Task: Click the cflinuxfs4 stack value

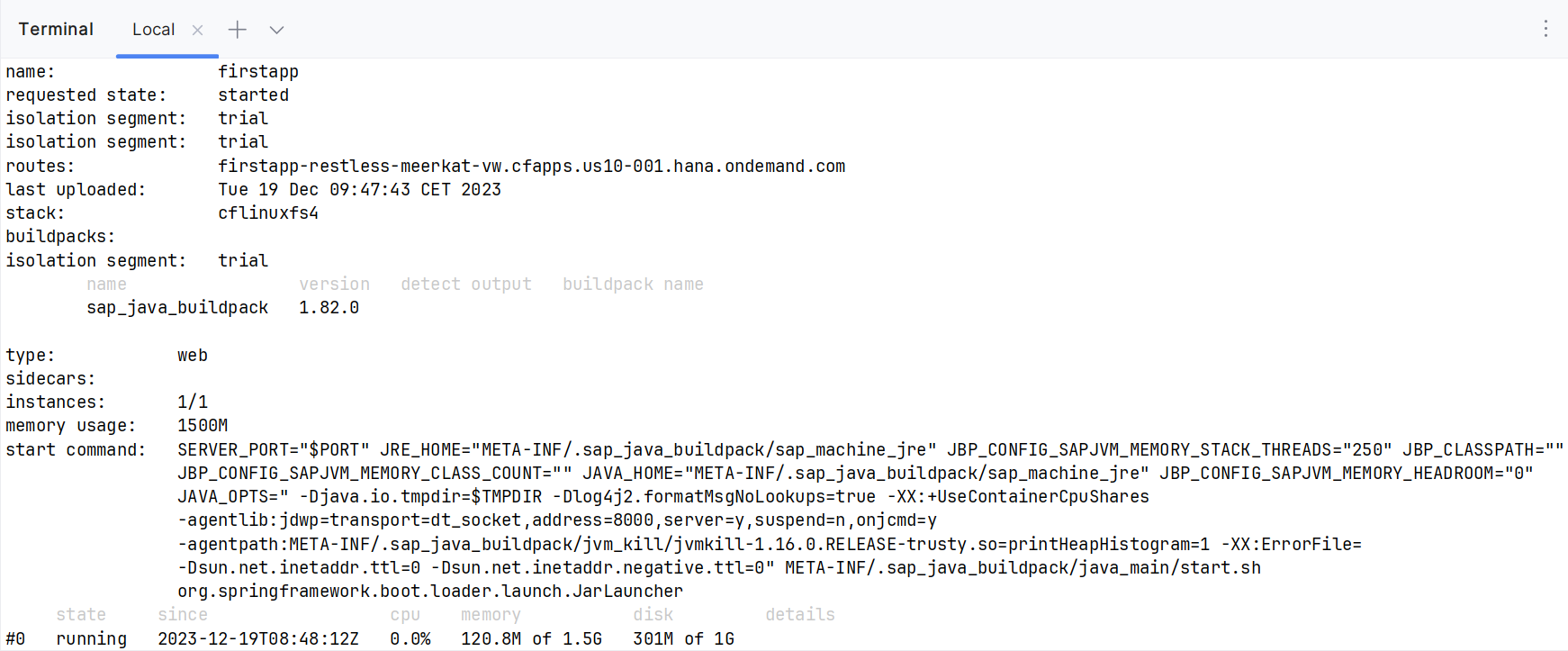Action: point(268,213)
